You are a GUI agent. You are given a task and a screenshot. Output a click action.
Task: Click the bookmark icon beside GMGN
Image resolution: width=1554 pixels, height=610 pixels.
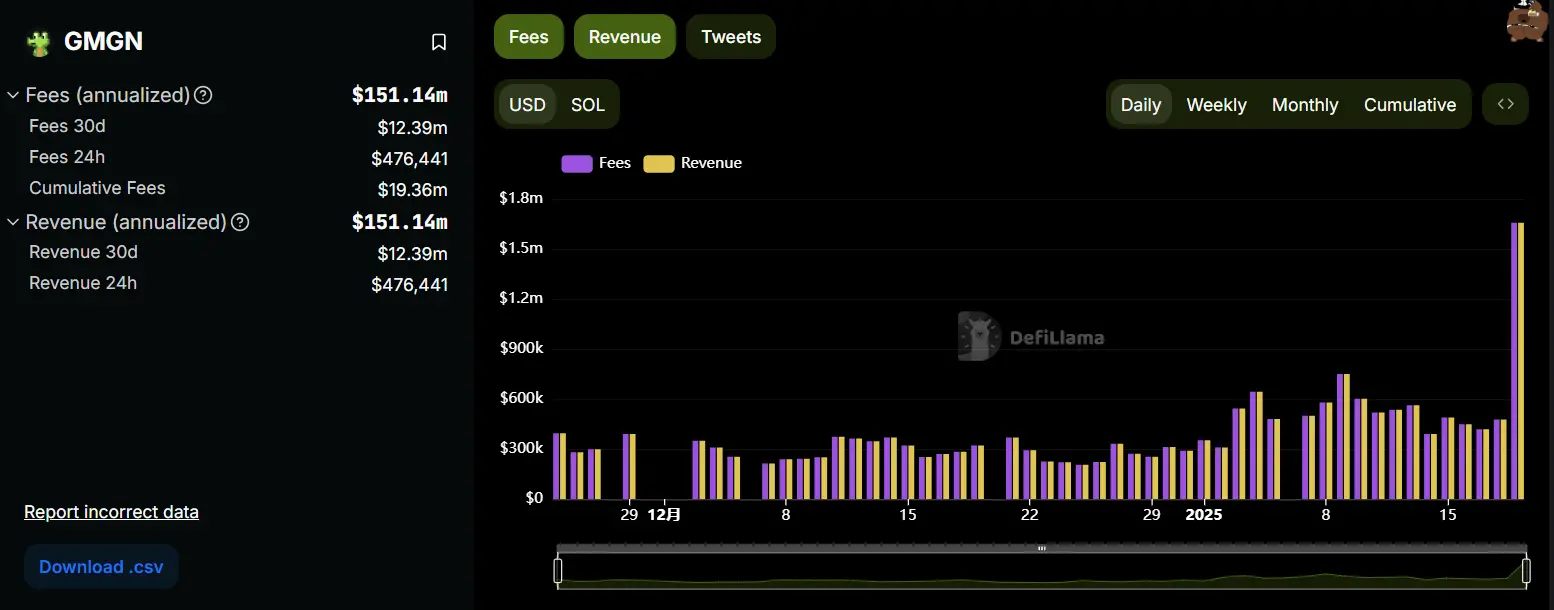point(438,42)
